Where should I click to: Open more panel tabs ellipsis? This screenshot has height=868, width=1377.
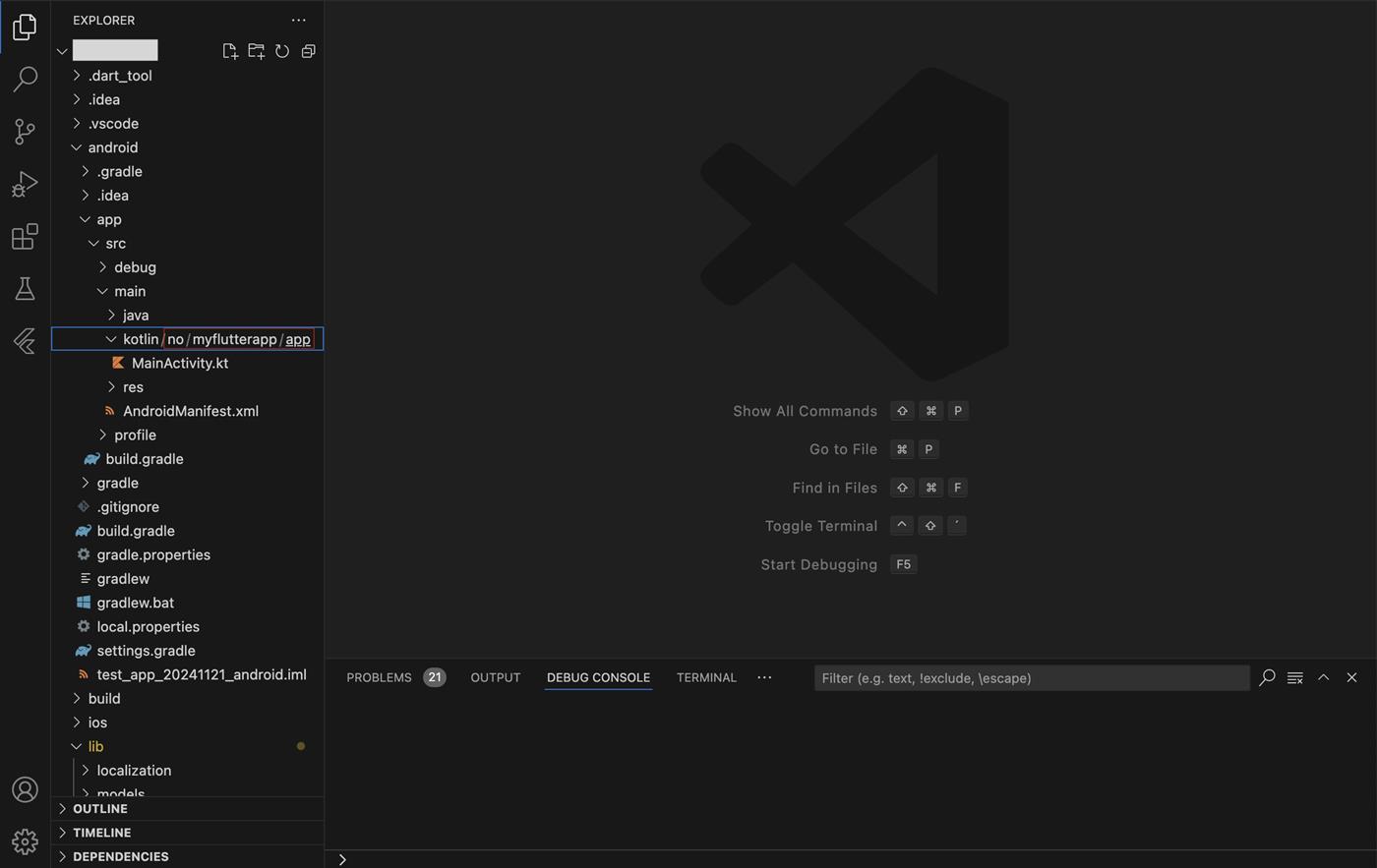coord(764,677)
